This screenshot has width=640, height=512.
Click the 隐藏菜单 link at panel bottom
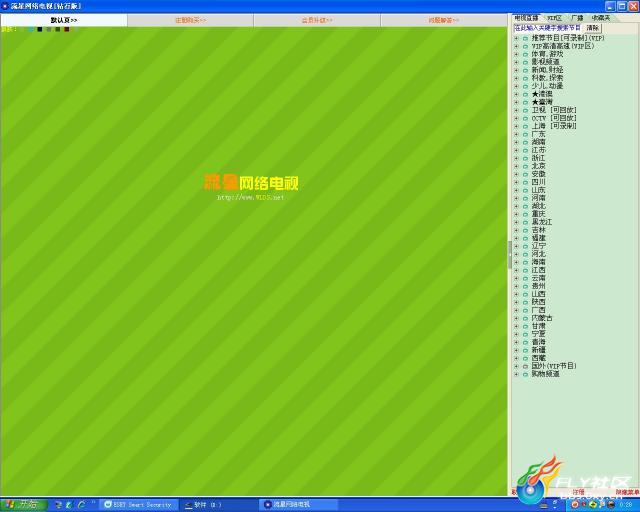[x=627, y=492]
